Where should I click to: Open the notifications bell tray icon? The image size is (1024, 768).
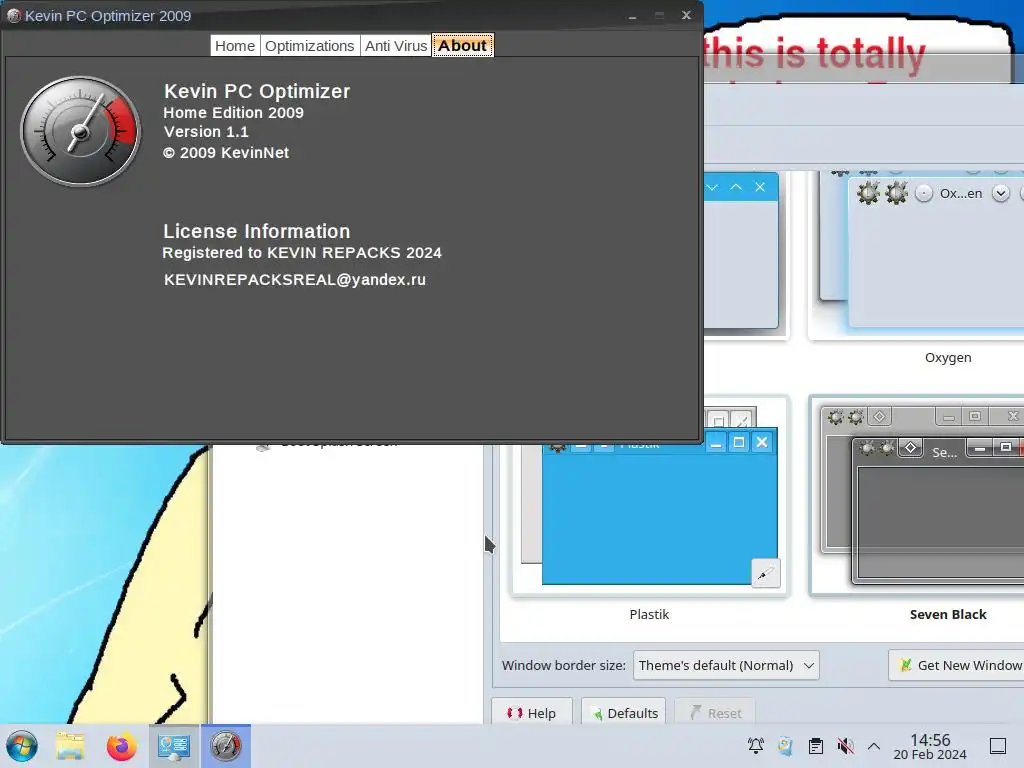point(756,746)
